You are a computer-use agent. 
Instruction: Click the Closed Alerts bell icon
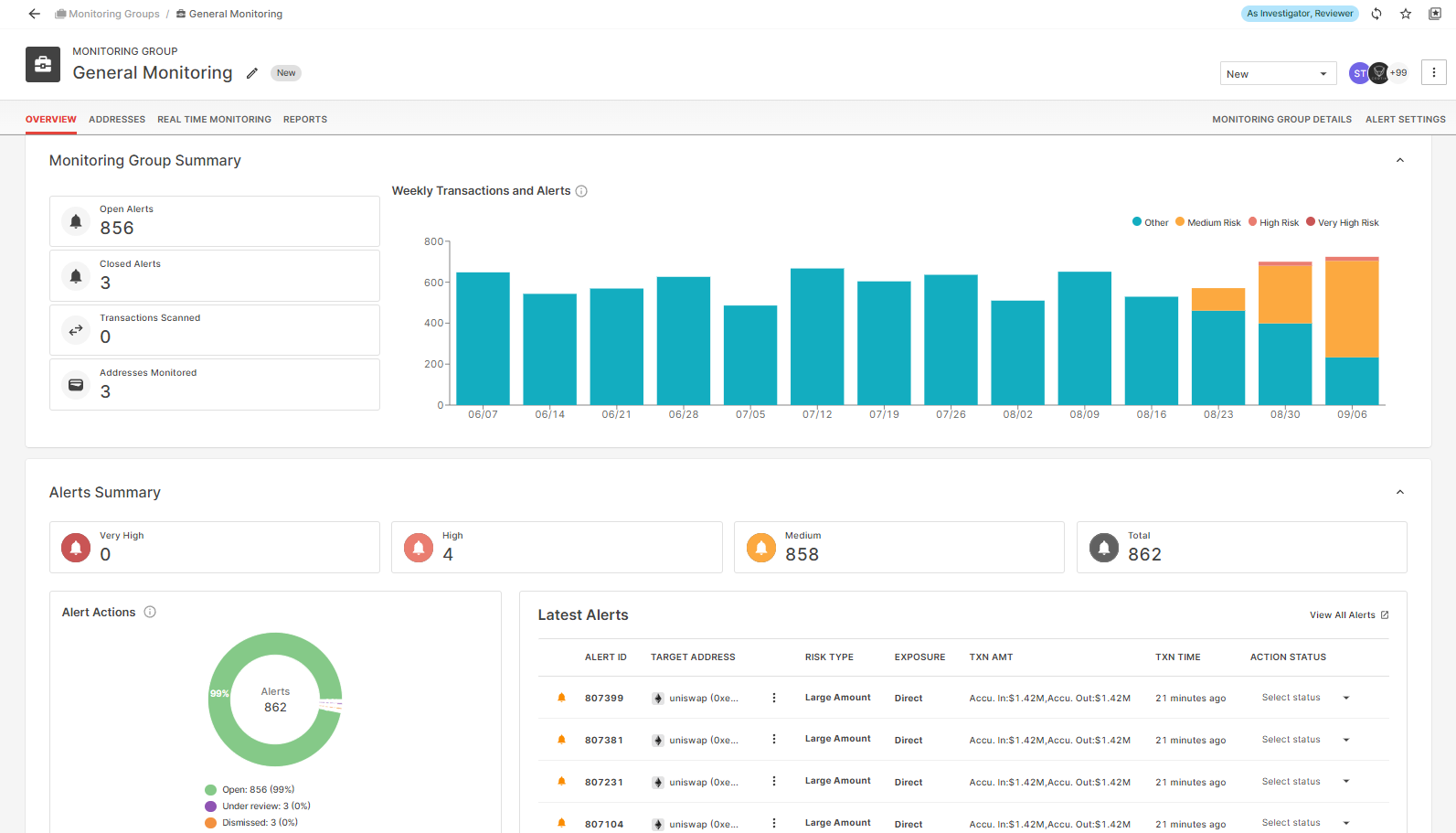coord(76,276)
